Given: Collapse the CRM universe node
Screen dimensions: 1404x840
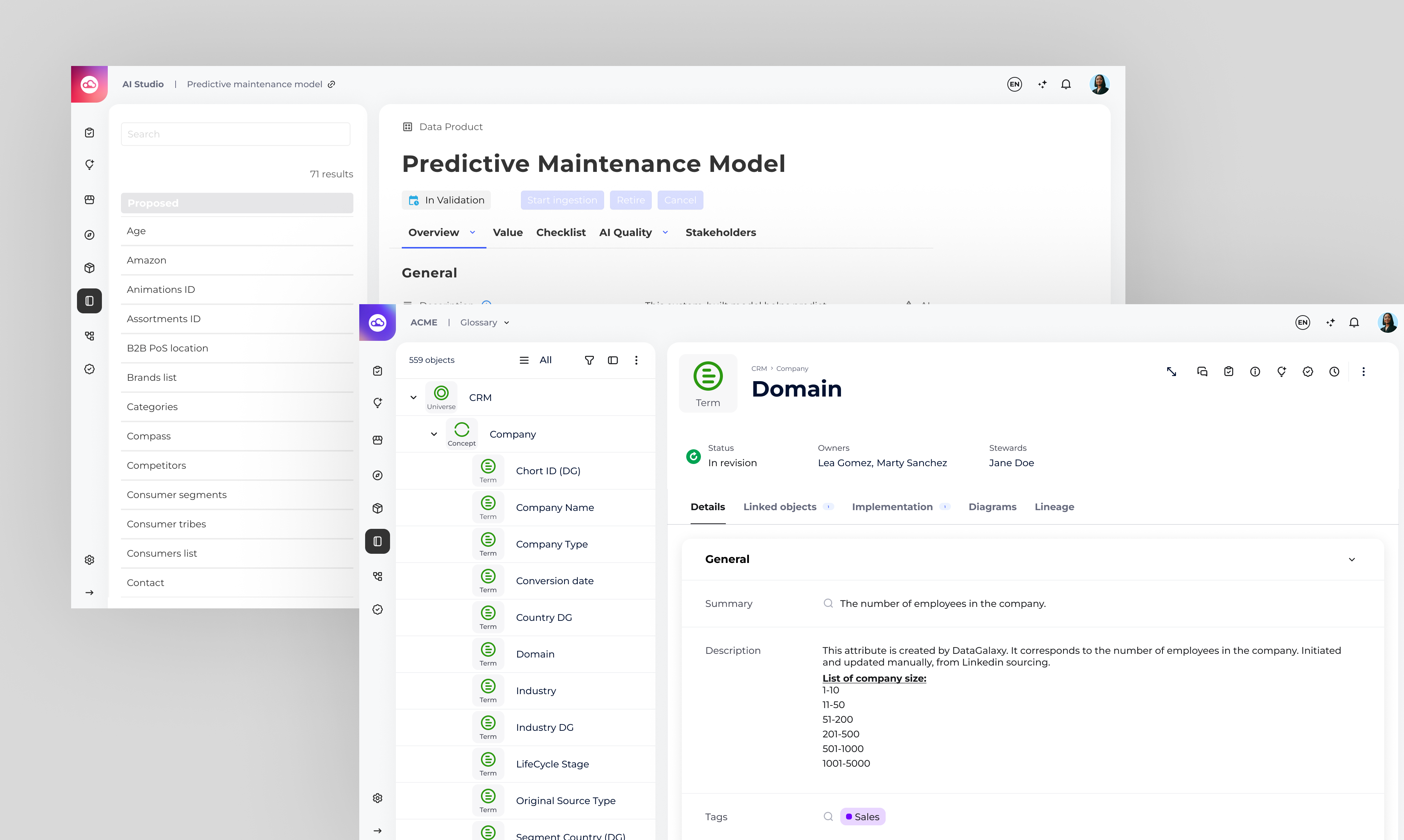Looking at the screenshot, I should point(414,397).
